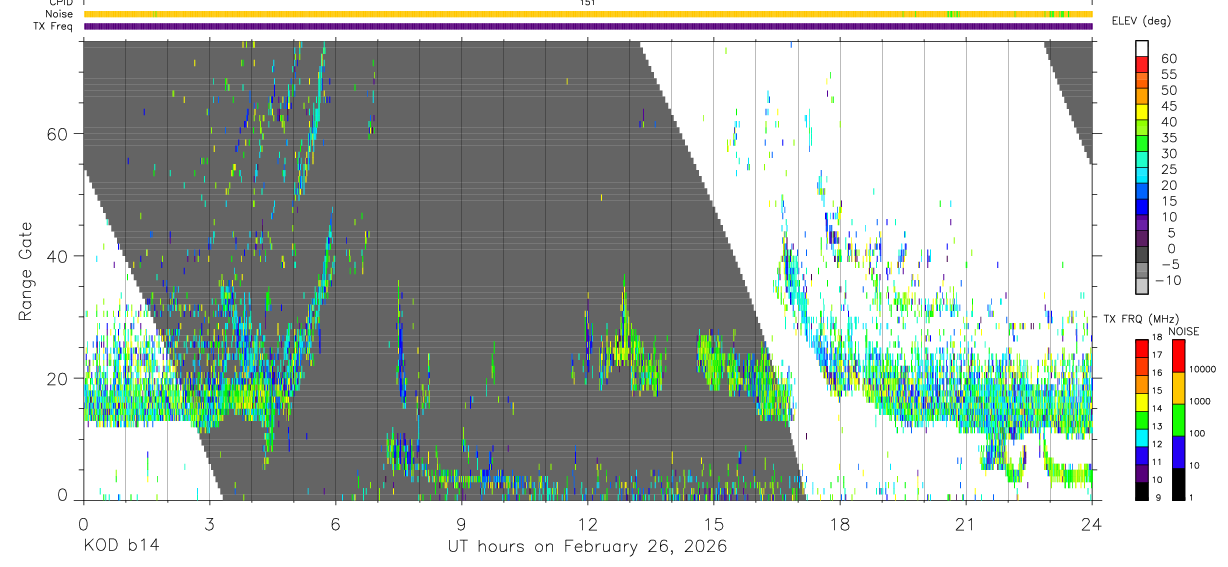Click the "100" label on NOISE scale
Image resolution: width=1228 pixels, height=567 pixels.
[x=1197, y=433]
